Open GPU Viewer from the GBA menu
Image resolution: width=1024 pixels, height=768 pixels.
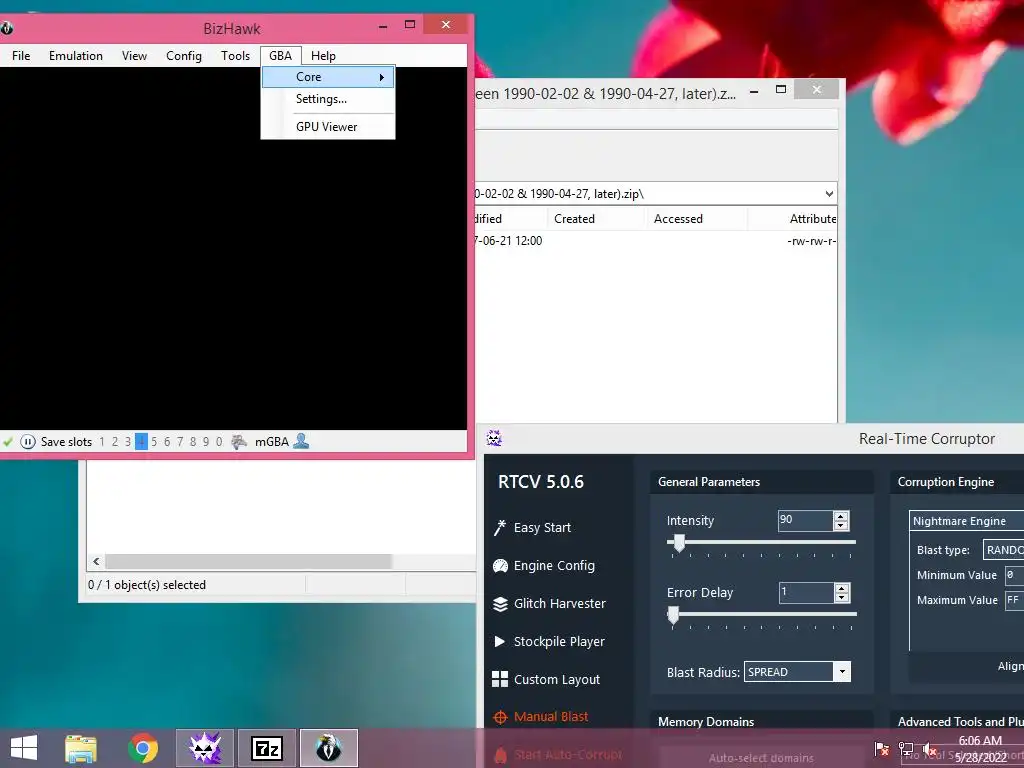click(328, 127)
